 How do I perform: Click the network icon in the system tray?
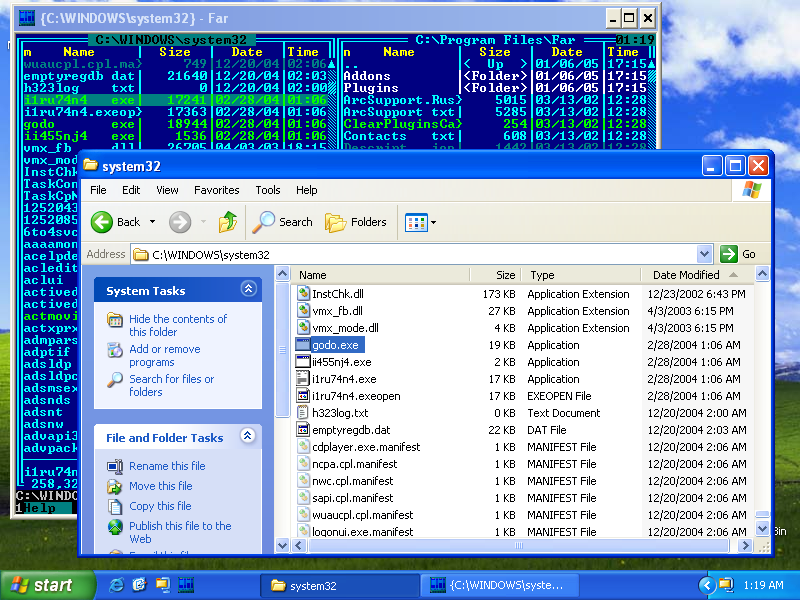(726, 585)
